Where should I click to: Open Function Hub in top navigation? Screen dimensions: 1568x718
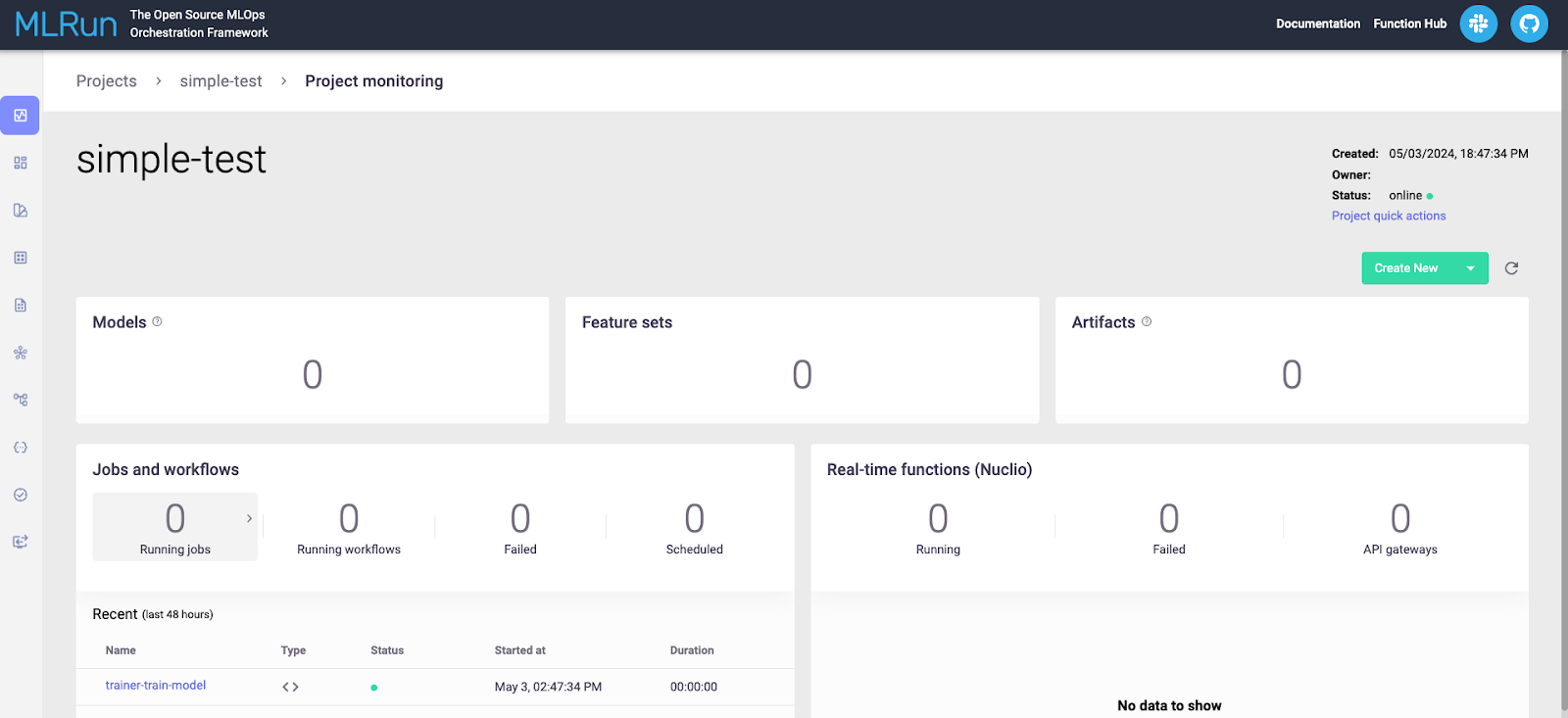click(x=1409, y=24)
